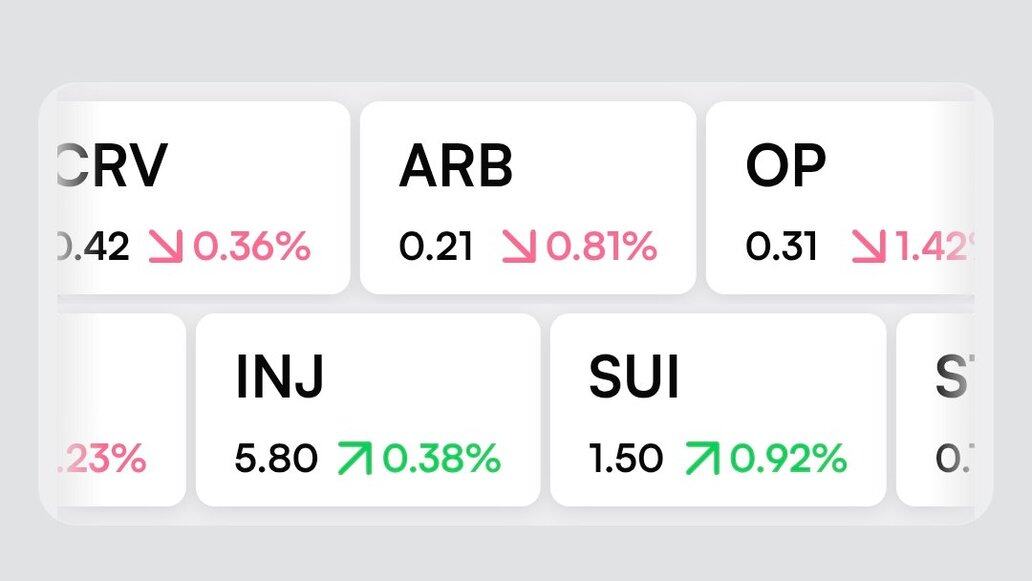Click the SUI price 1.50
Viewport: 1032px width, 581px height.
coord(625,459)
